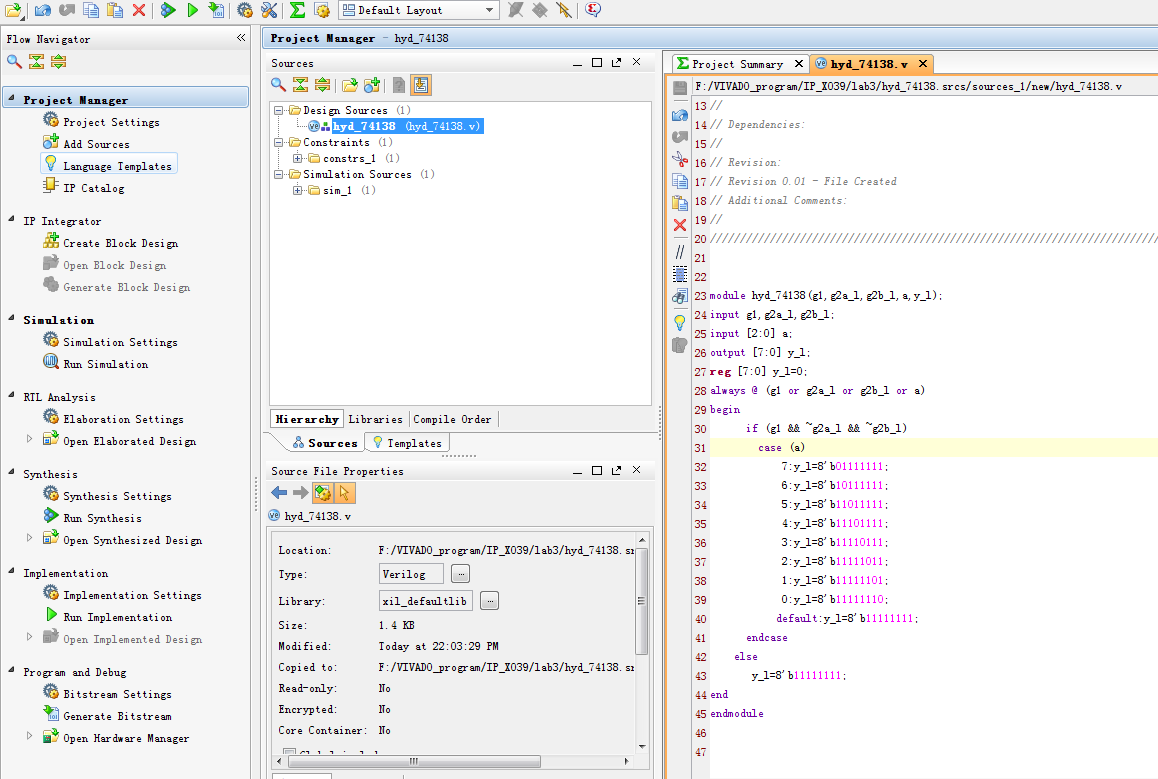Click Generate Bitstream in Flow Navigator
The height and width of the screenshot is (779, 1158).
117,716
